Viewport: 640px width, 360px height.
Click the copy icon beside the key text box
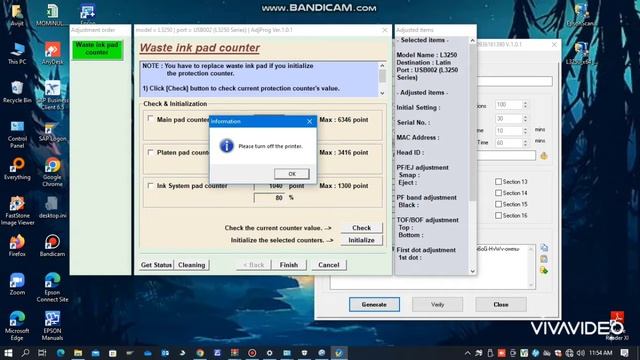click(x=544, y=248)
